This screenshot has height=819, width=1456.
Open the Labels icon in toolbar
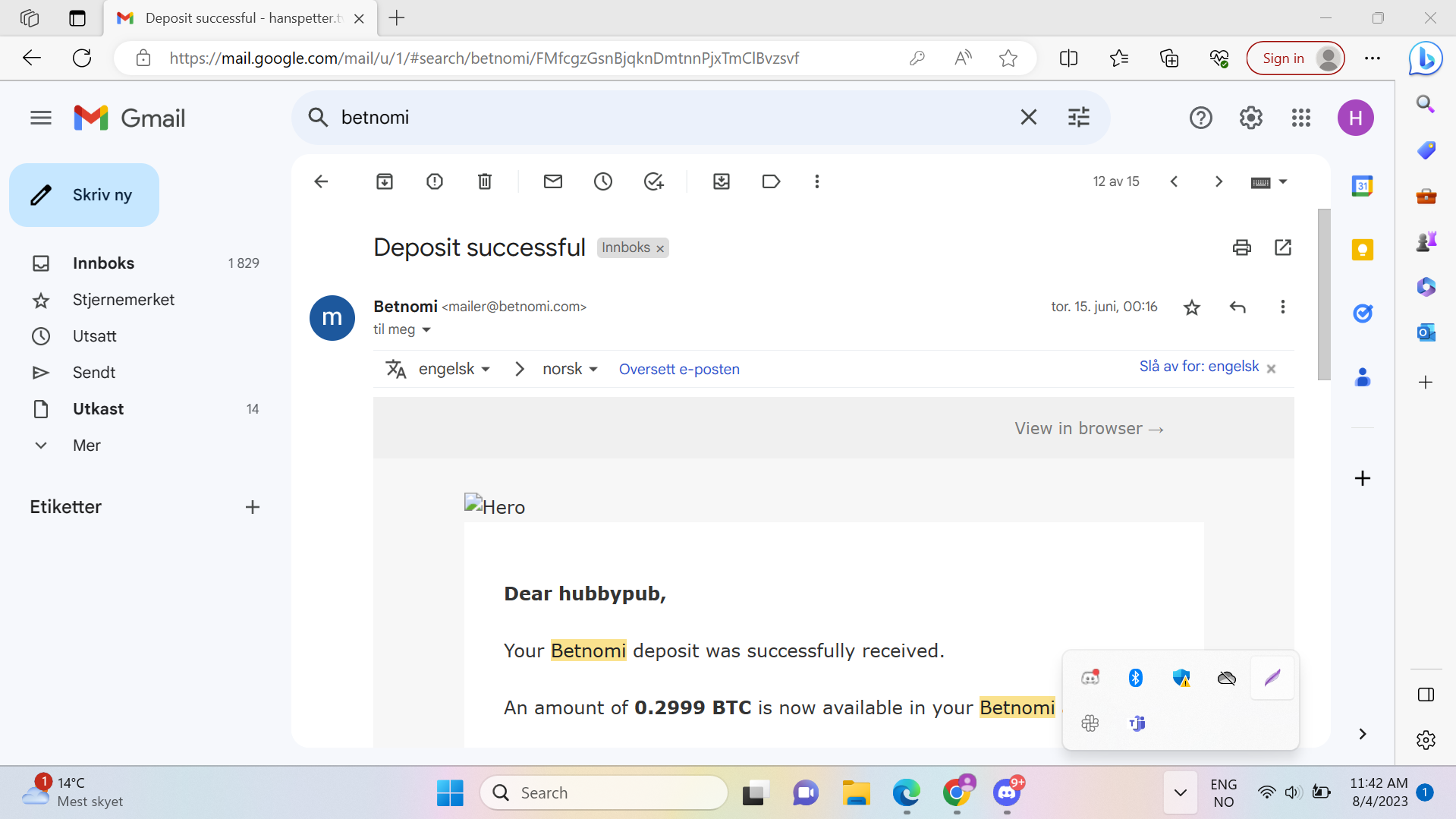771,181
